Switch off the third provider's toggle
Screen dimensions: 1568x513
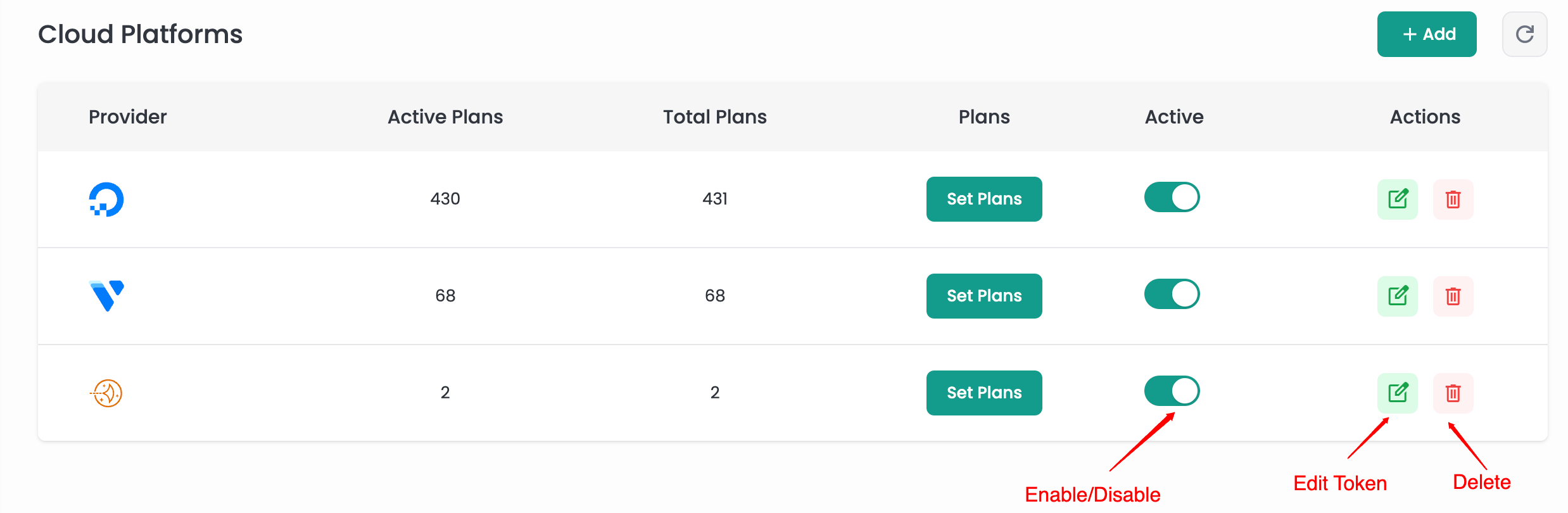pyautogui.click(x=1172, y=391)
